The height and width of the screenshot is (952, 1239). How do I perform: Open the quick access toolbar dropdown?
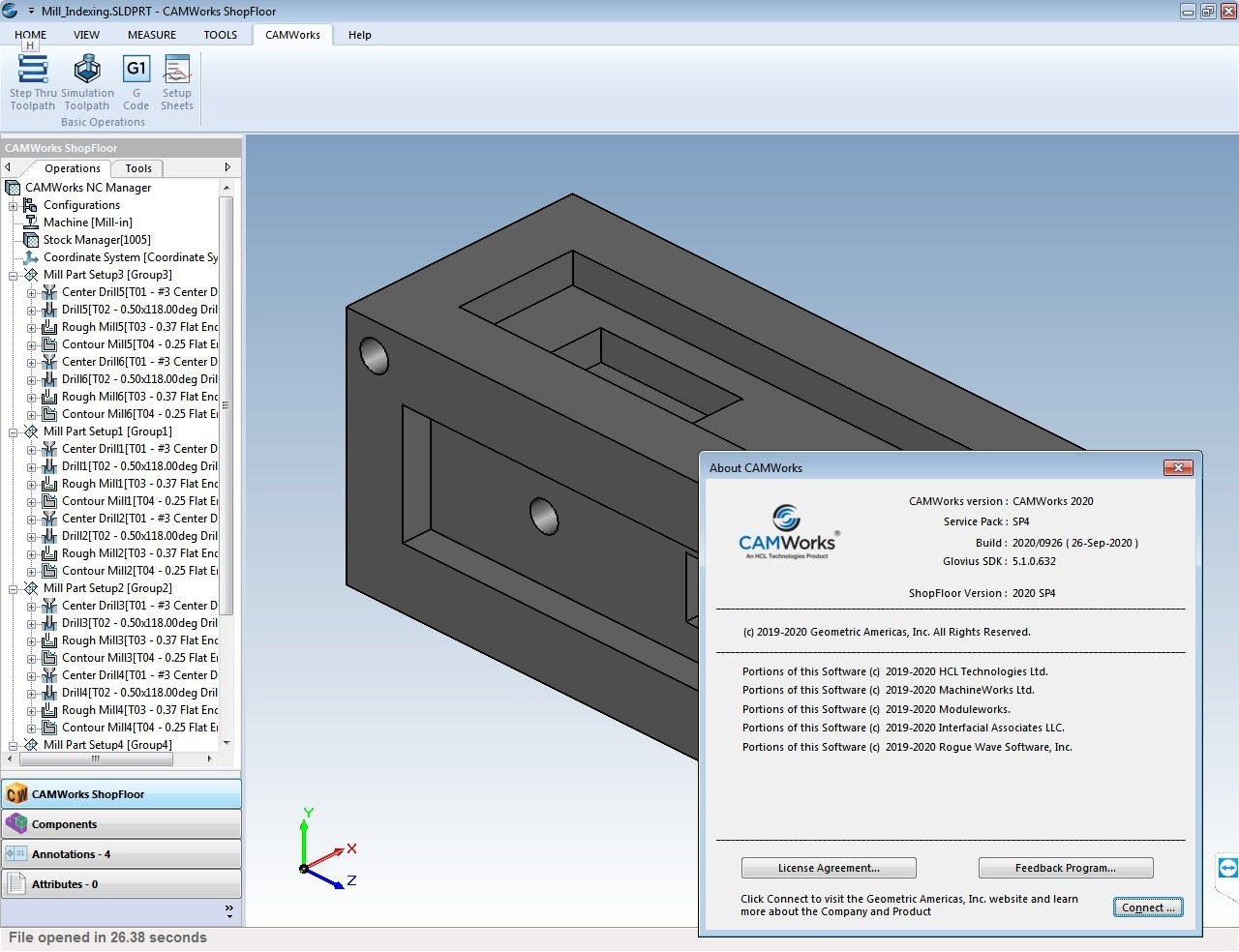(31, 12)
